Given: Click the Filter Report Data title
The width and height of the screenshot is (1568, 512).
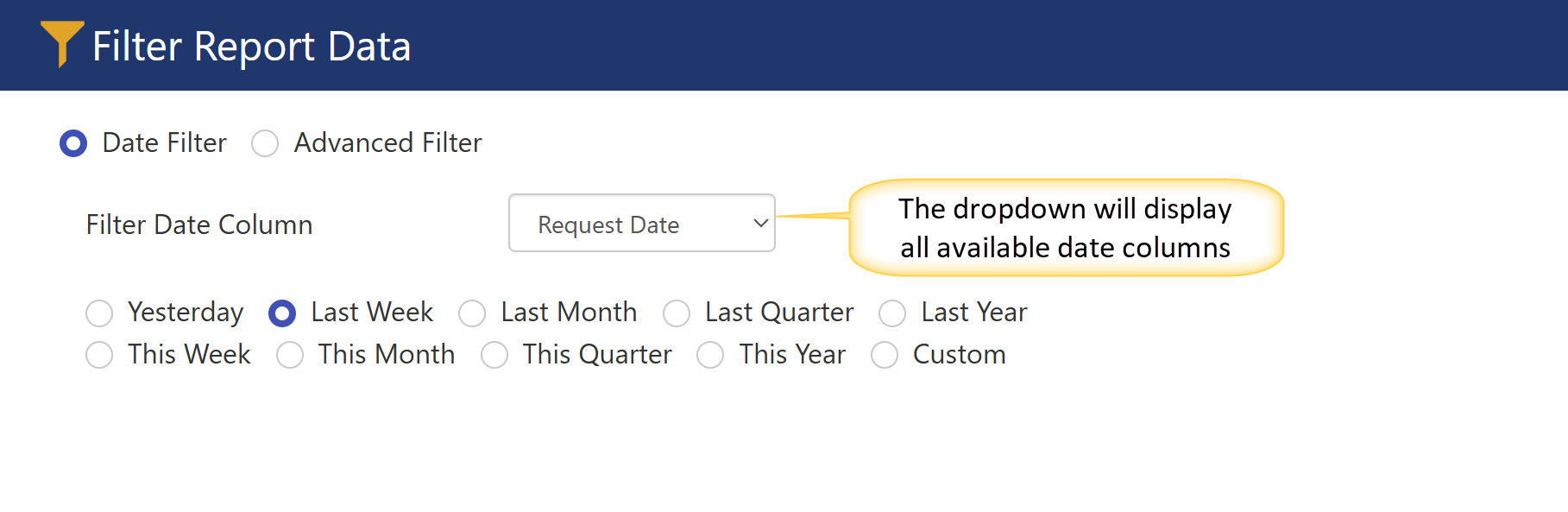Looking at the screenshot, I should point(251,47).
